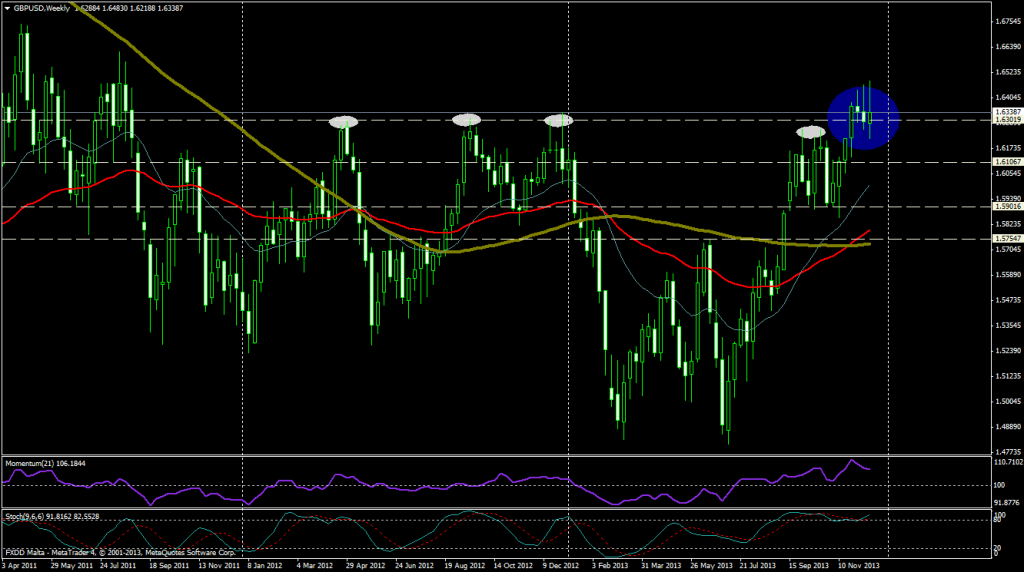Select the white ellipse near 15 Sep 2013
This screenshot has width=1024, height=572.
(x=811, y=132)
